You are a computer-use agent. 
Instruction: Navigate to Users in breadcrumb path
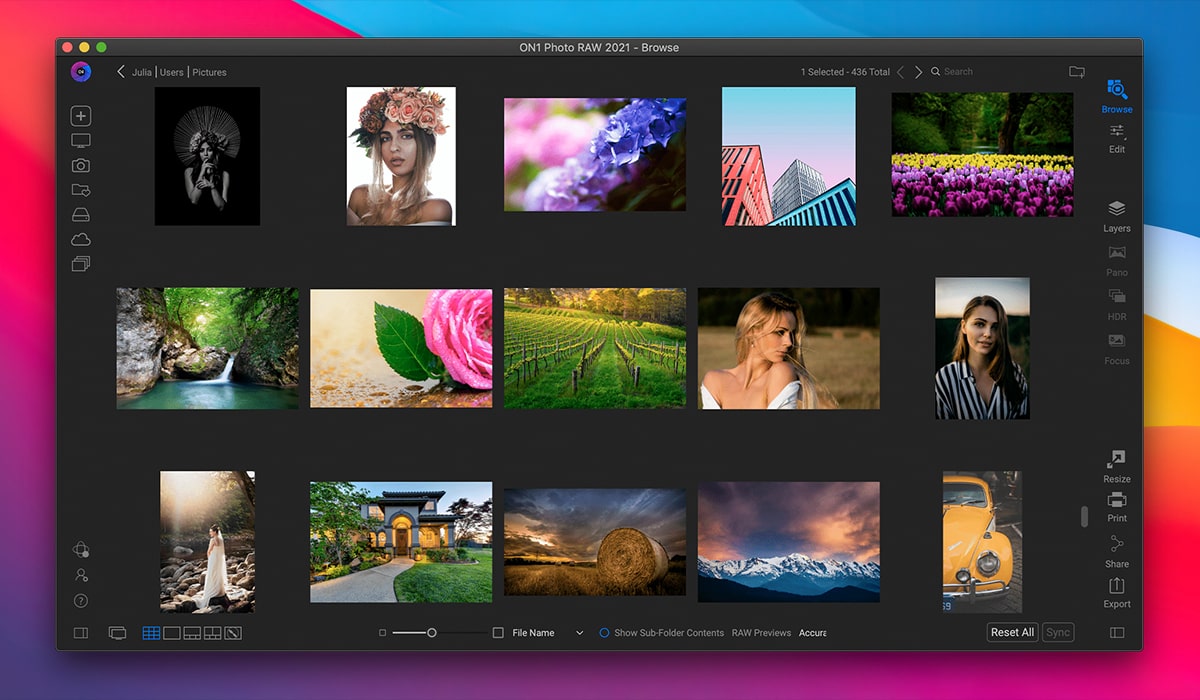(x=172, y=72)
